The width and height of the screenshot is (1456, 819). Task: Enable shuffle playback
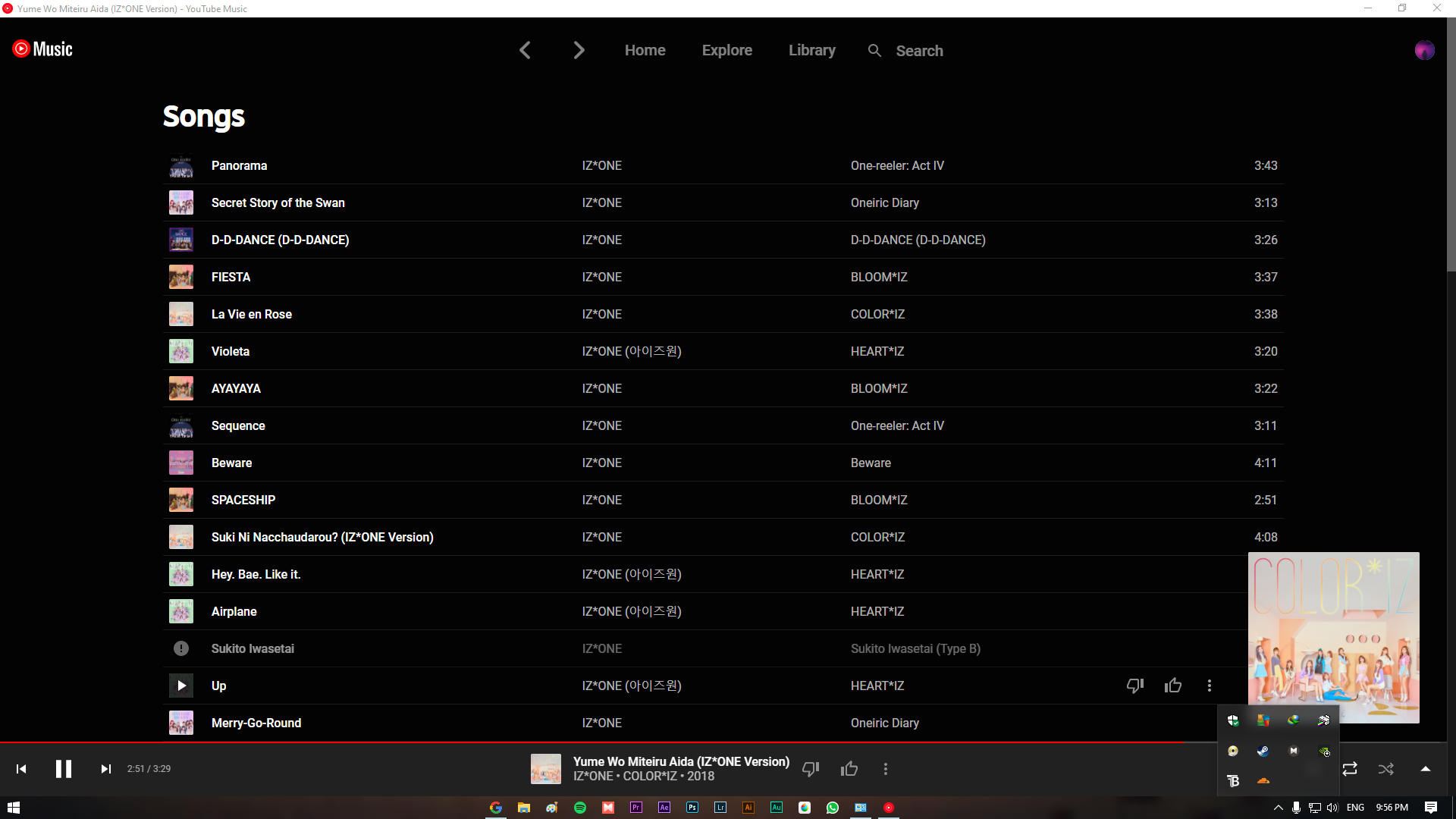1385,768
